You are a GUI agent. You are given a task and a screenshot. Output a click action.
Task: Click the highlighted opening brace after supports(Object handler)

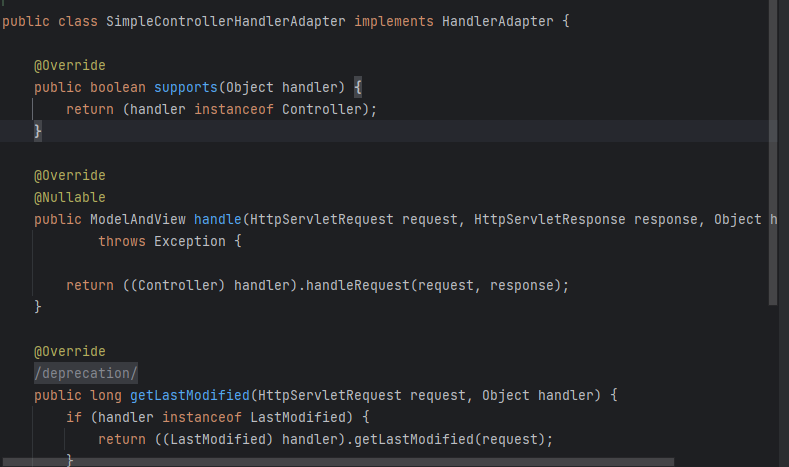click(x=358, y=88)
